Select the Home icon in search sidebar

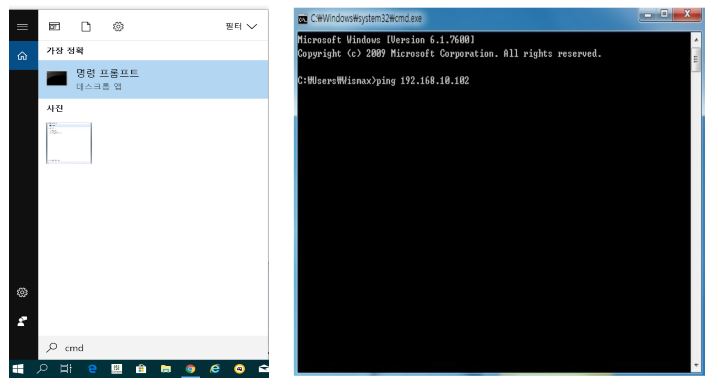tap(22, 56)
